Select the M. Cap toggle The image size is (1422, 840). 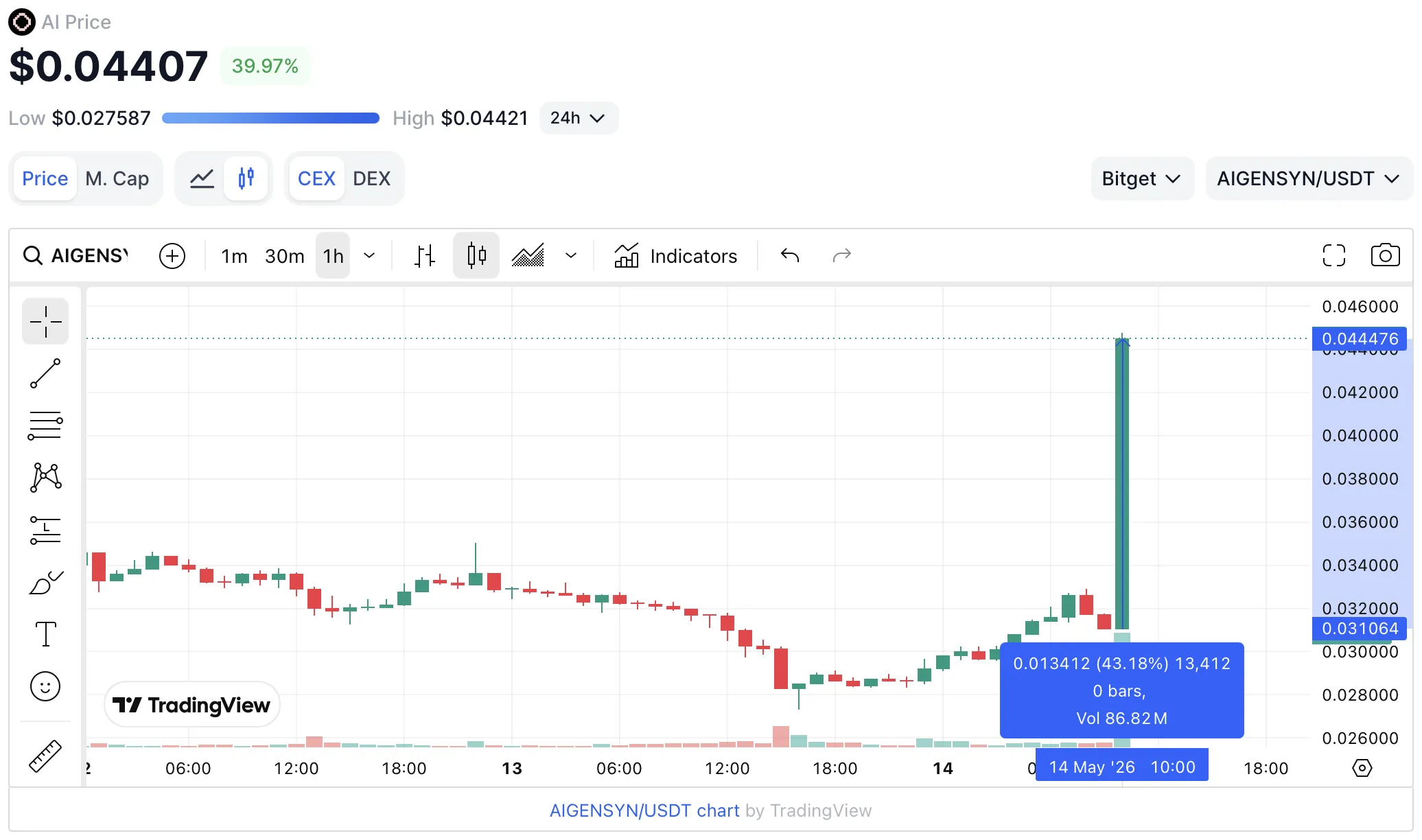117,178
